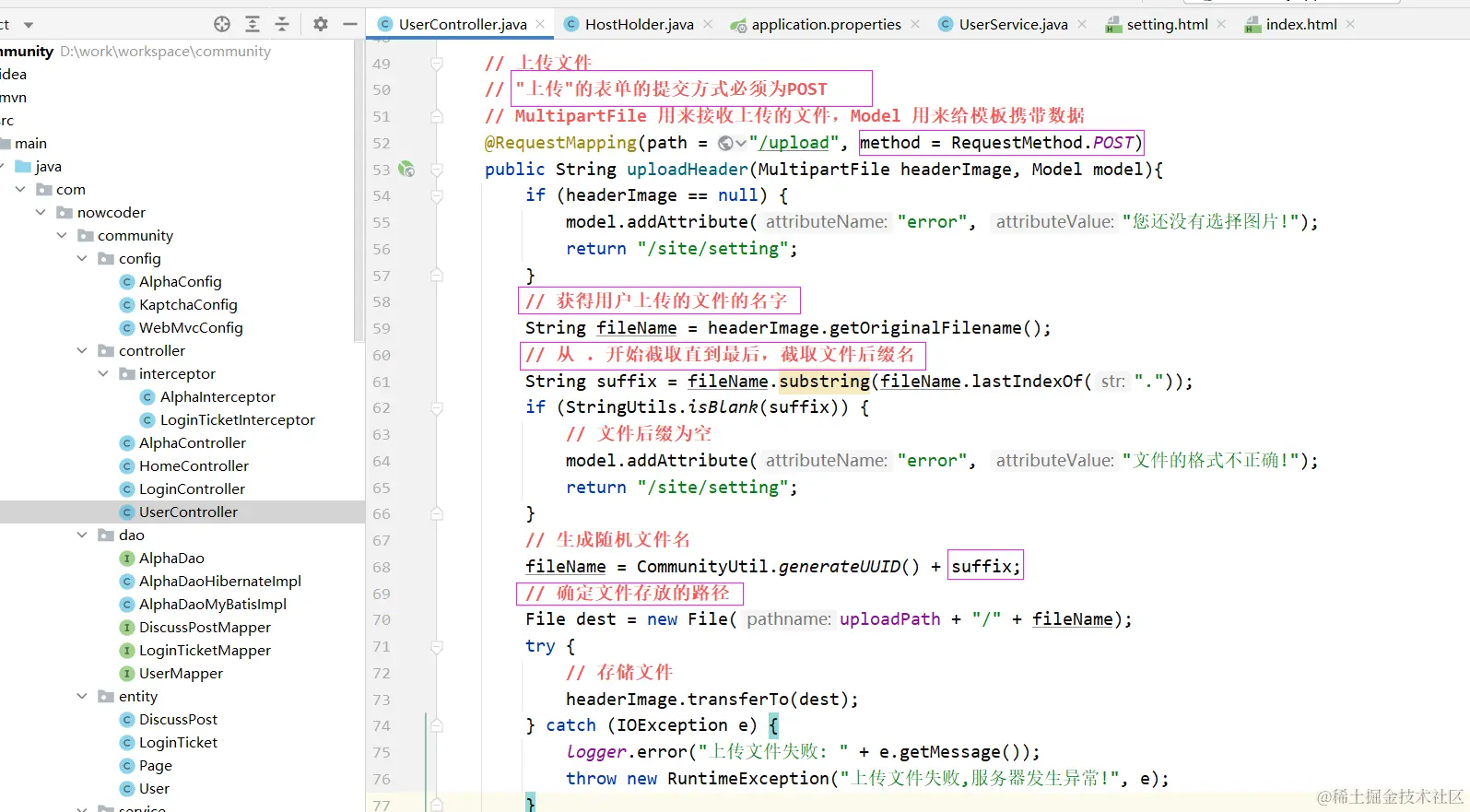Viewport: 1470px width, 812px height.
Task: Open the project view dropdown arrow
Action: [29, 25]
